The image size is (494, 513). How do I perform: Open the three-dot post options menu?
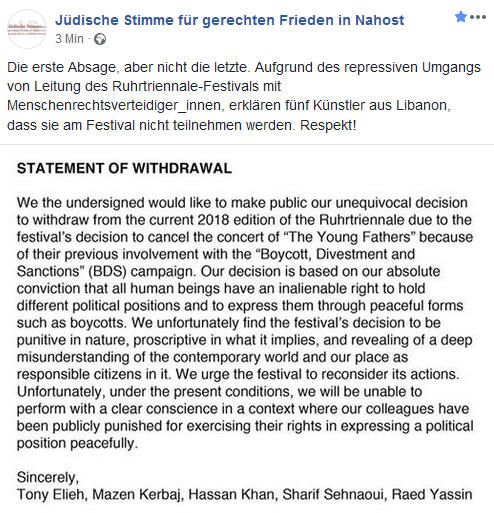(478, 17)
